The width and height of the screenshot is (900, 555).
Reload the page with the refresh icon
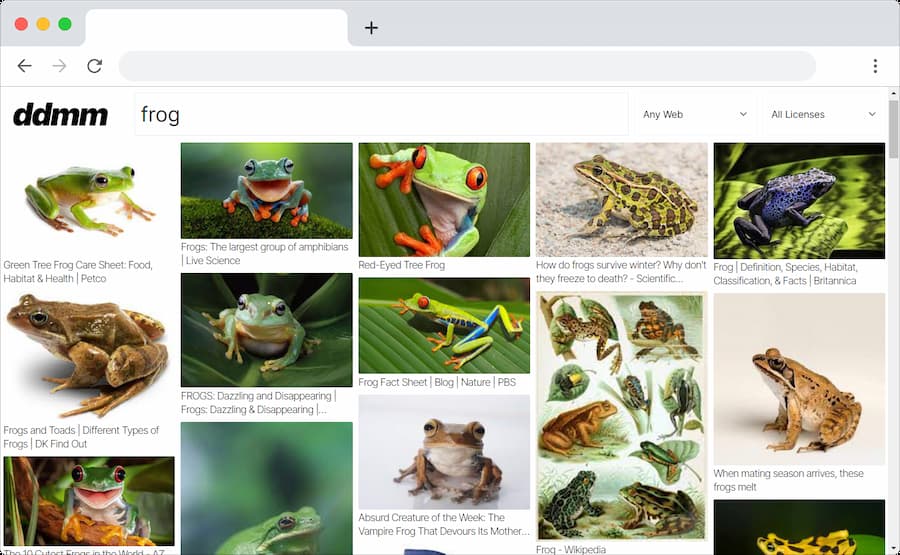(x=94, y=66)
